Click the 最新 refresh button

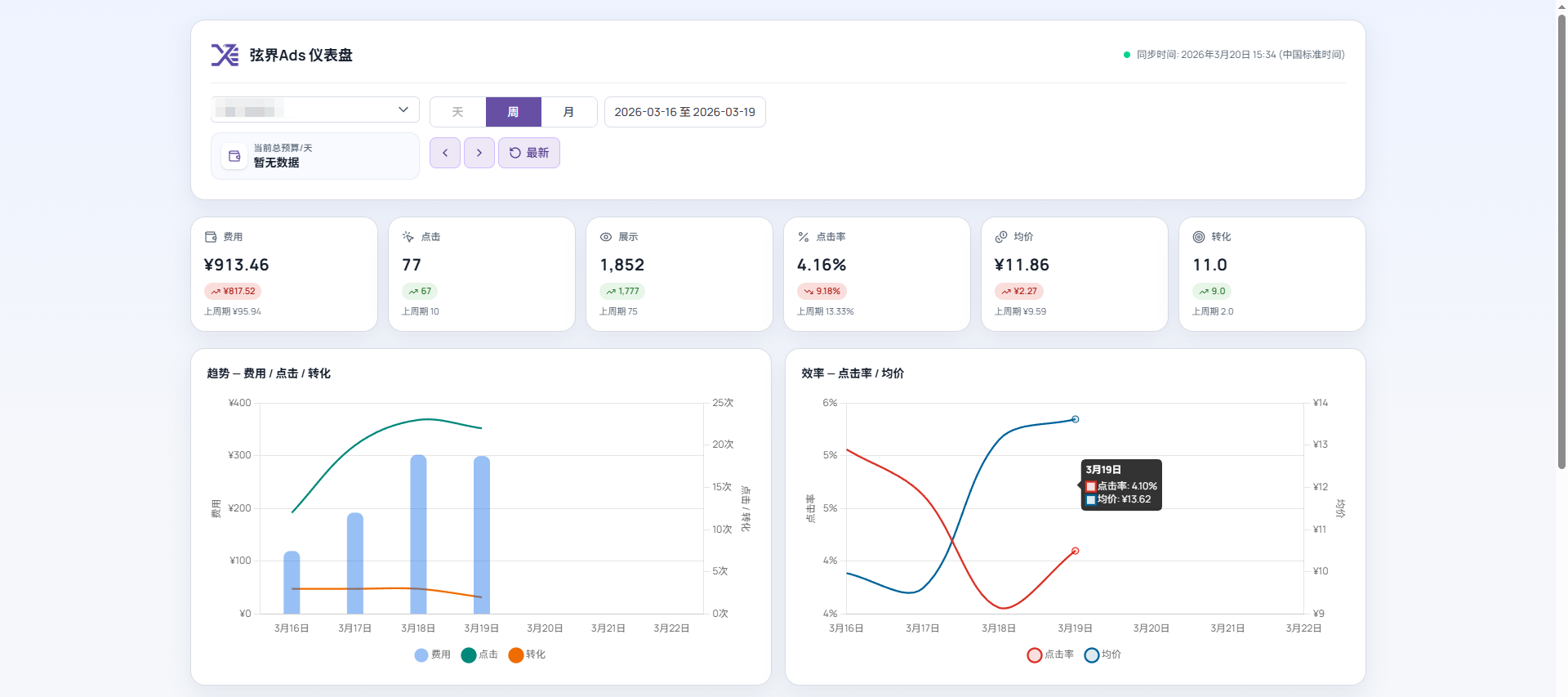pos(529,153)
